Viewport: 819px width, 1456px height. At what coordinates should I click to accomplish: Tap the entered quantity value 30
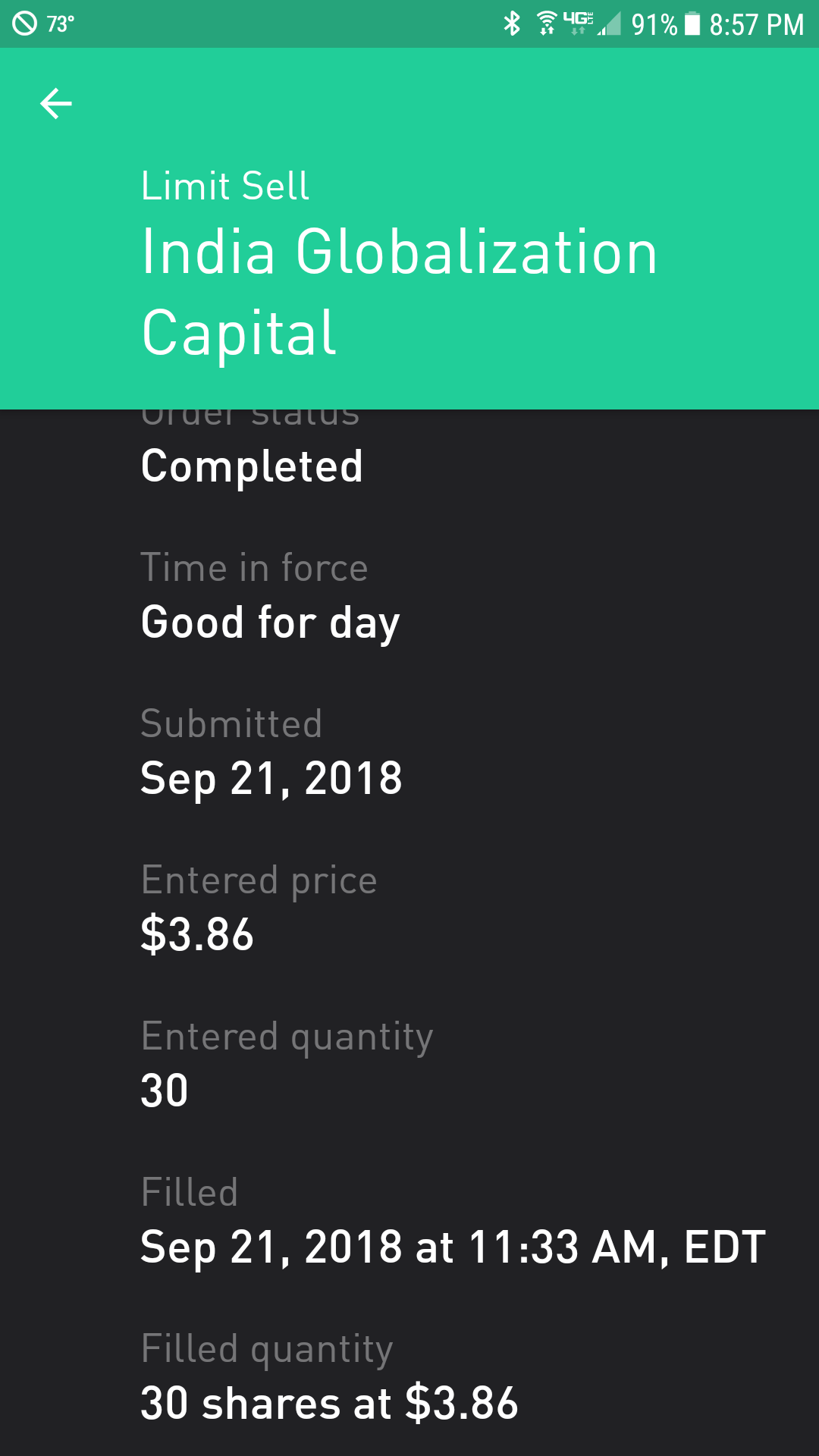tap(165, 1090)
